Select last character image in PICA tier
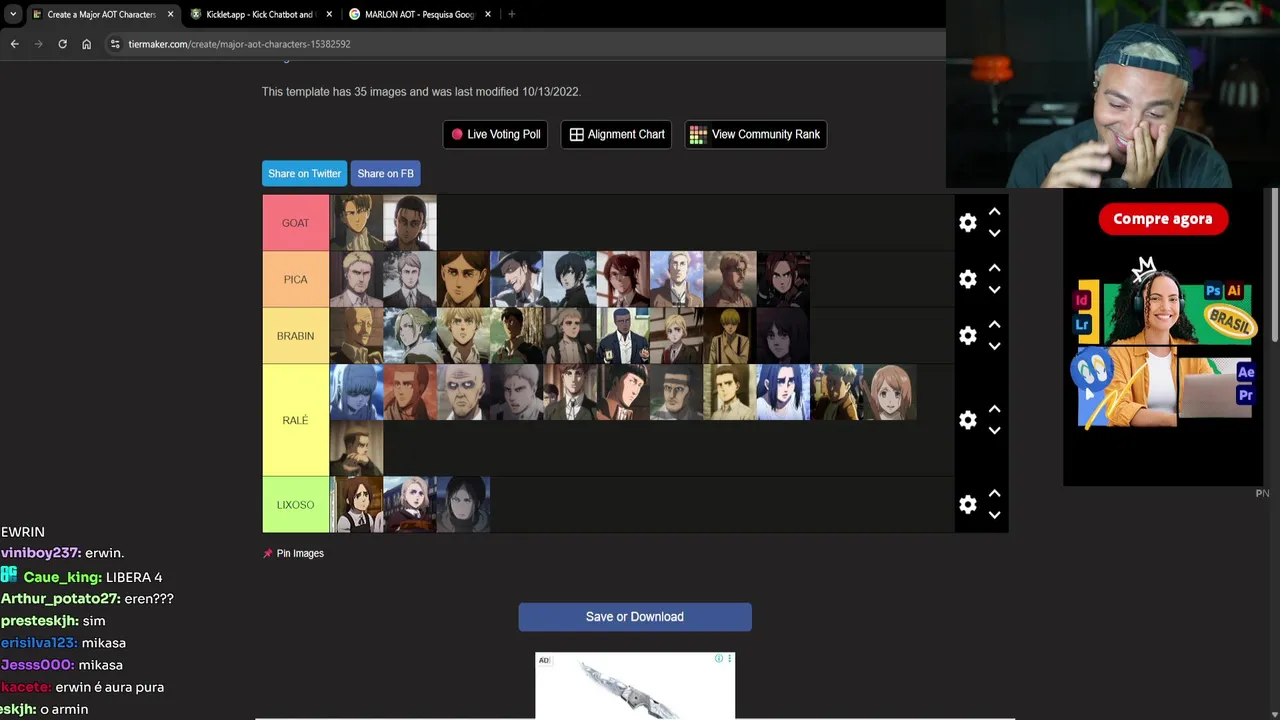Screen dimensions: 1280x720 click(x=783, y=279)
